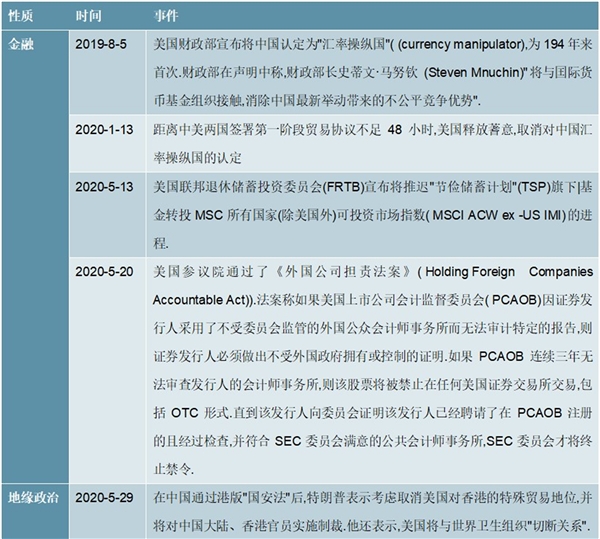Click the 事件 column header
Screen dimensions: 600x539
[166, 16]
